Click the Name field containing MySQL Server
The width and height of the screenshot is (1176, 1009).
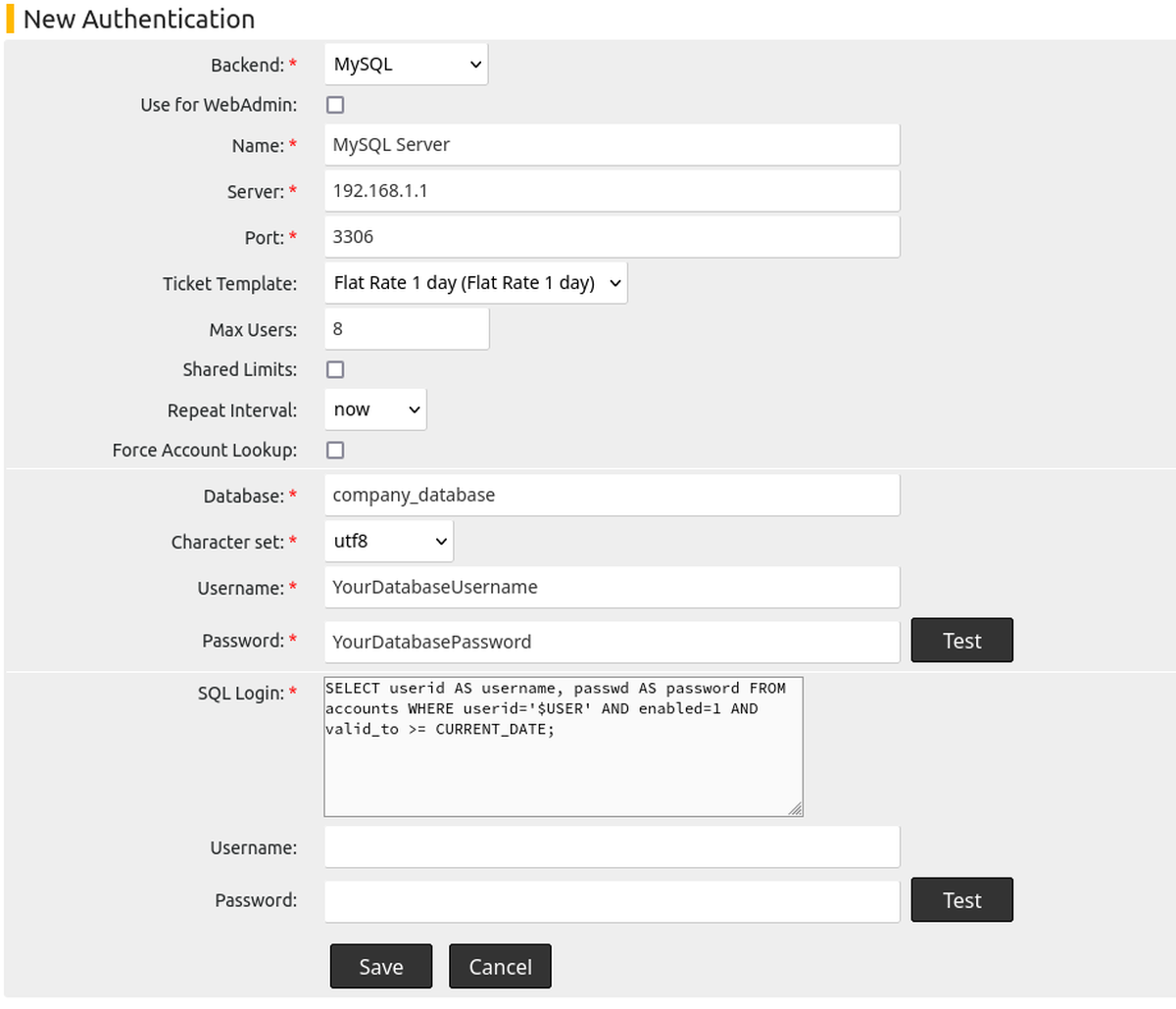pyautogui.click(x=612, y=144)
